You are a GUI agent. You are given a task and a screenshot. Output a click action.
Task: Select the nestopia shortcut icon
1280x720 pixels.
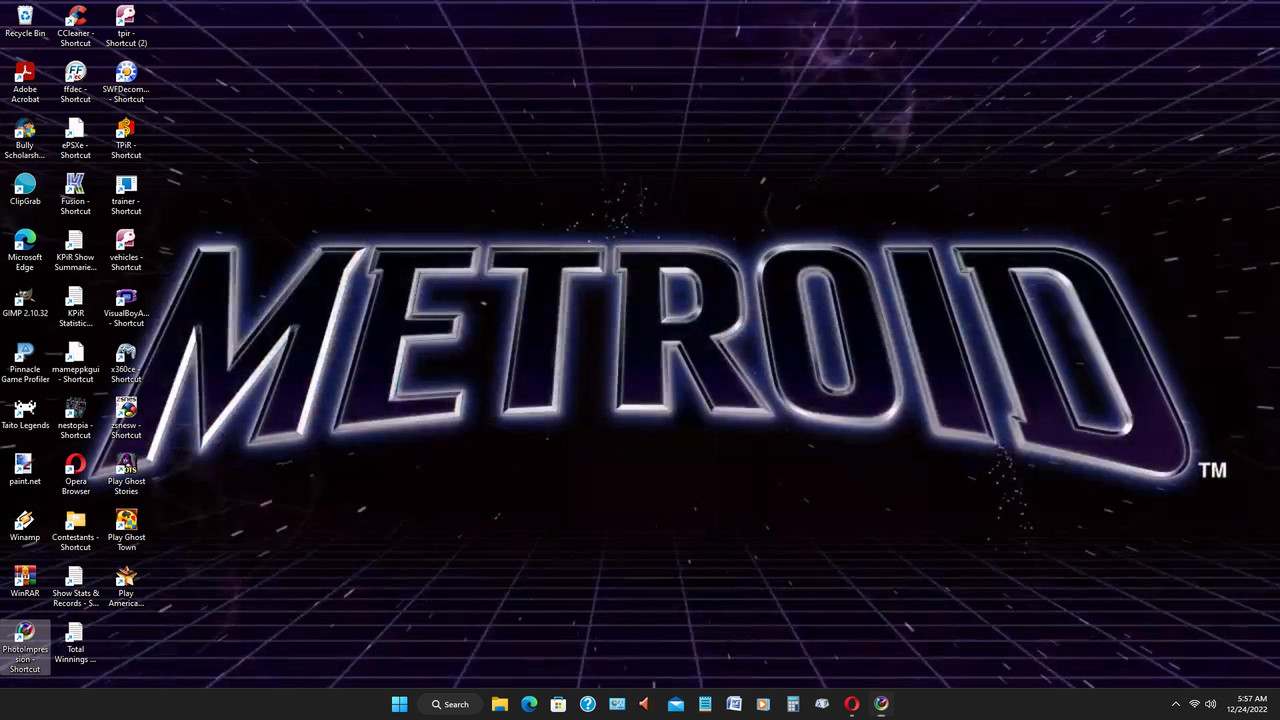click(75, 418)
